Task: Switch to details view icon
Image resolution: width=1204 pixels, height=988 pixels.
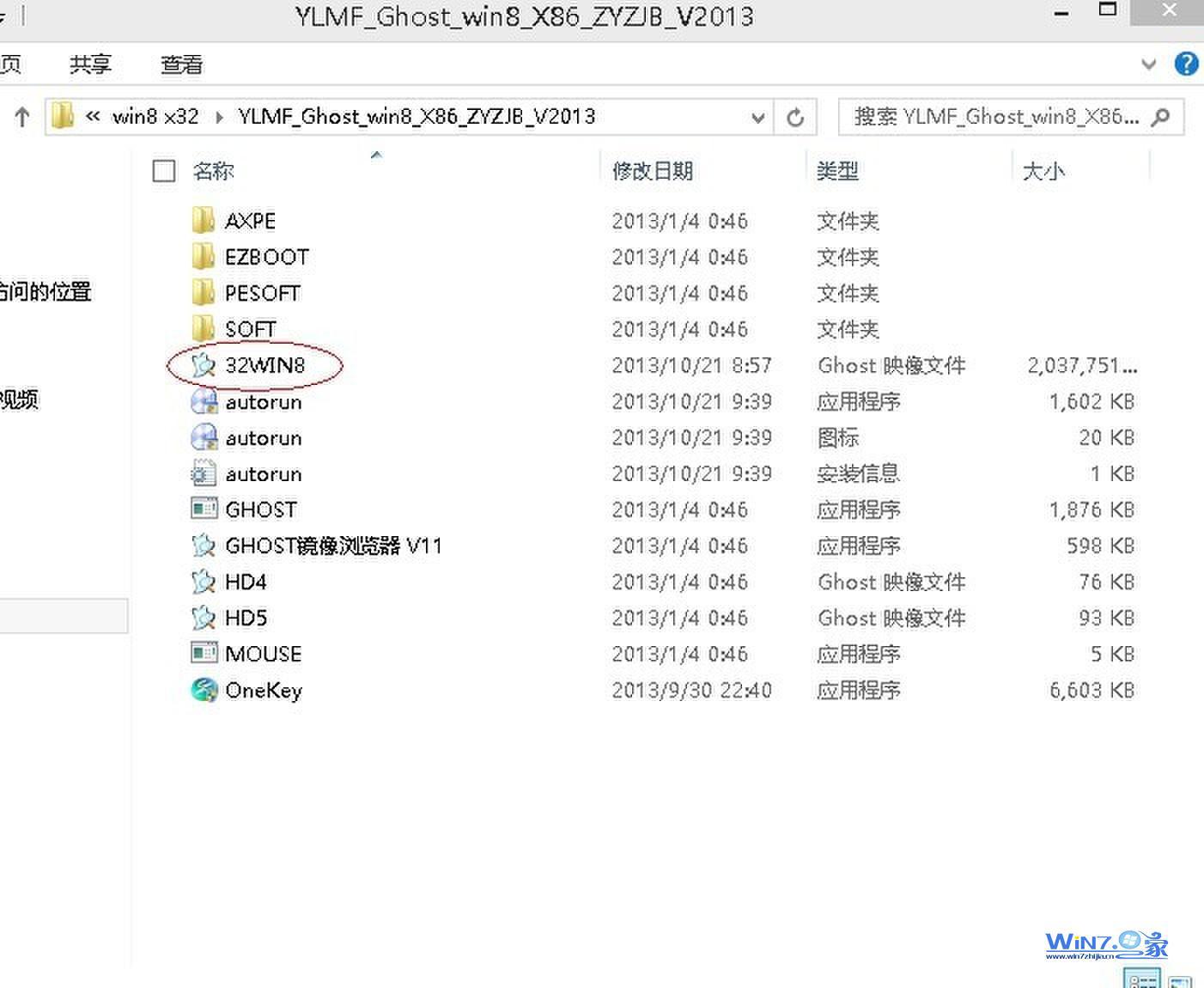Action: pos(1141,979)
